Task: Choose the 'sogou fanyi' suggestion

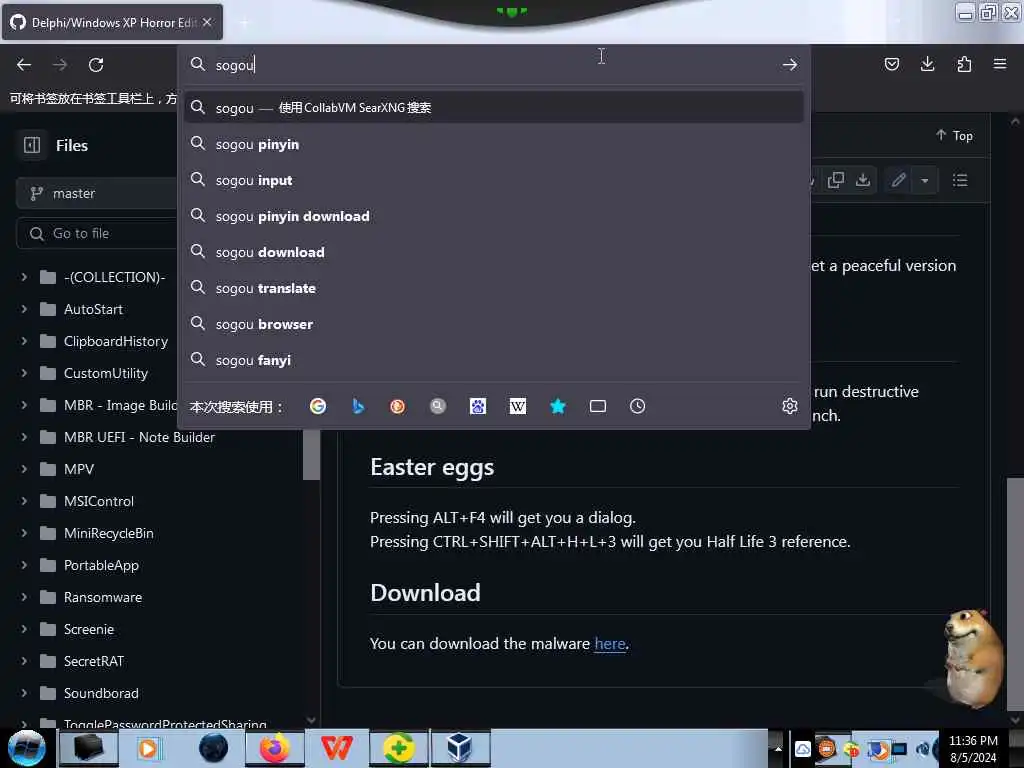Action: tap(493, 359)
